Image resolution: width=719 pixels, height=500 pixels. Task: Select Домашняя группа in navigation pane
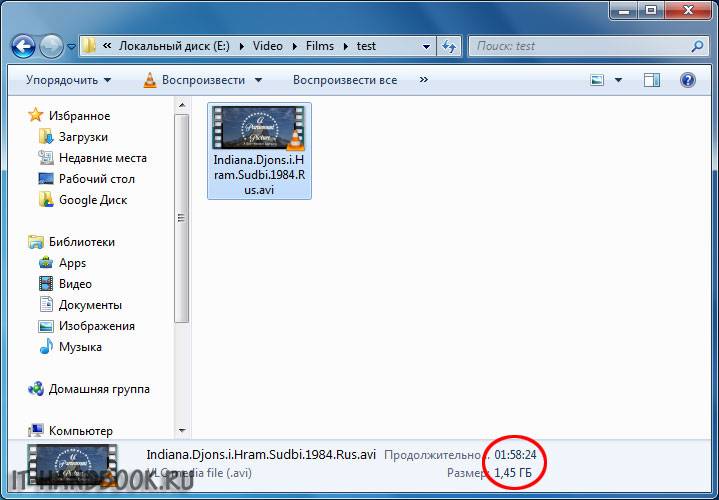(x=99, y=389)
